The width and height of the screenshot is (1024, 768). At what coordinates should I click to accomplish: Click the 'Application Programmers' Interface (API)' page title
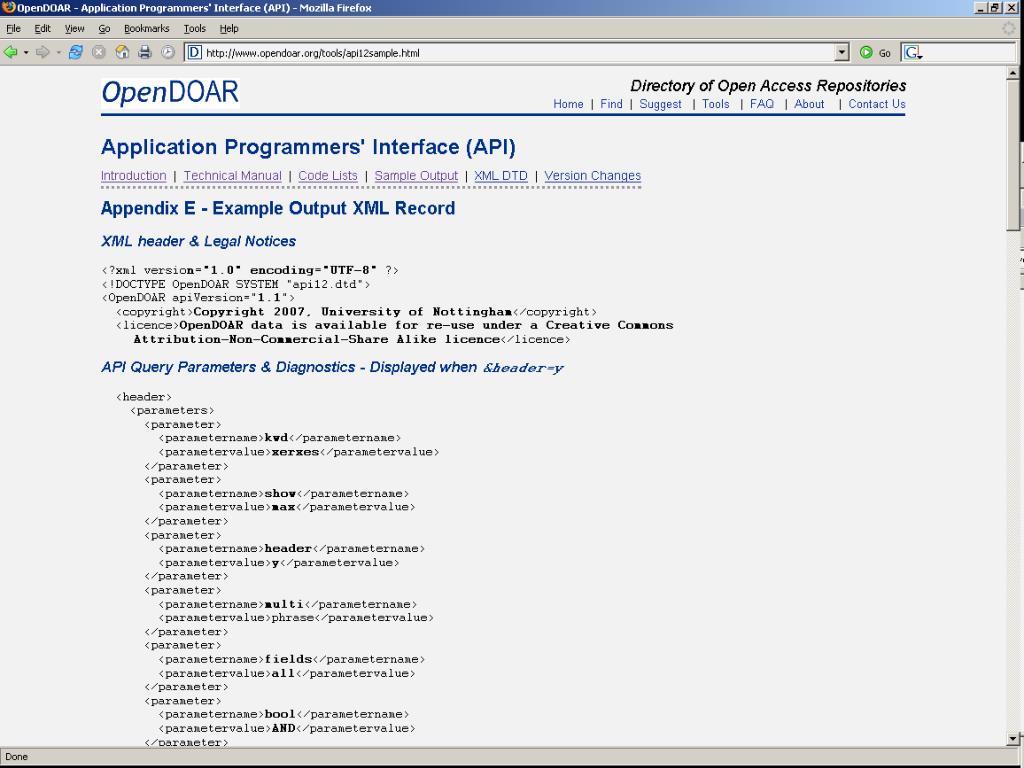coord(308,148)
